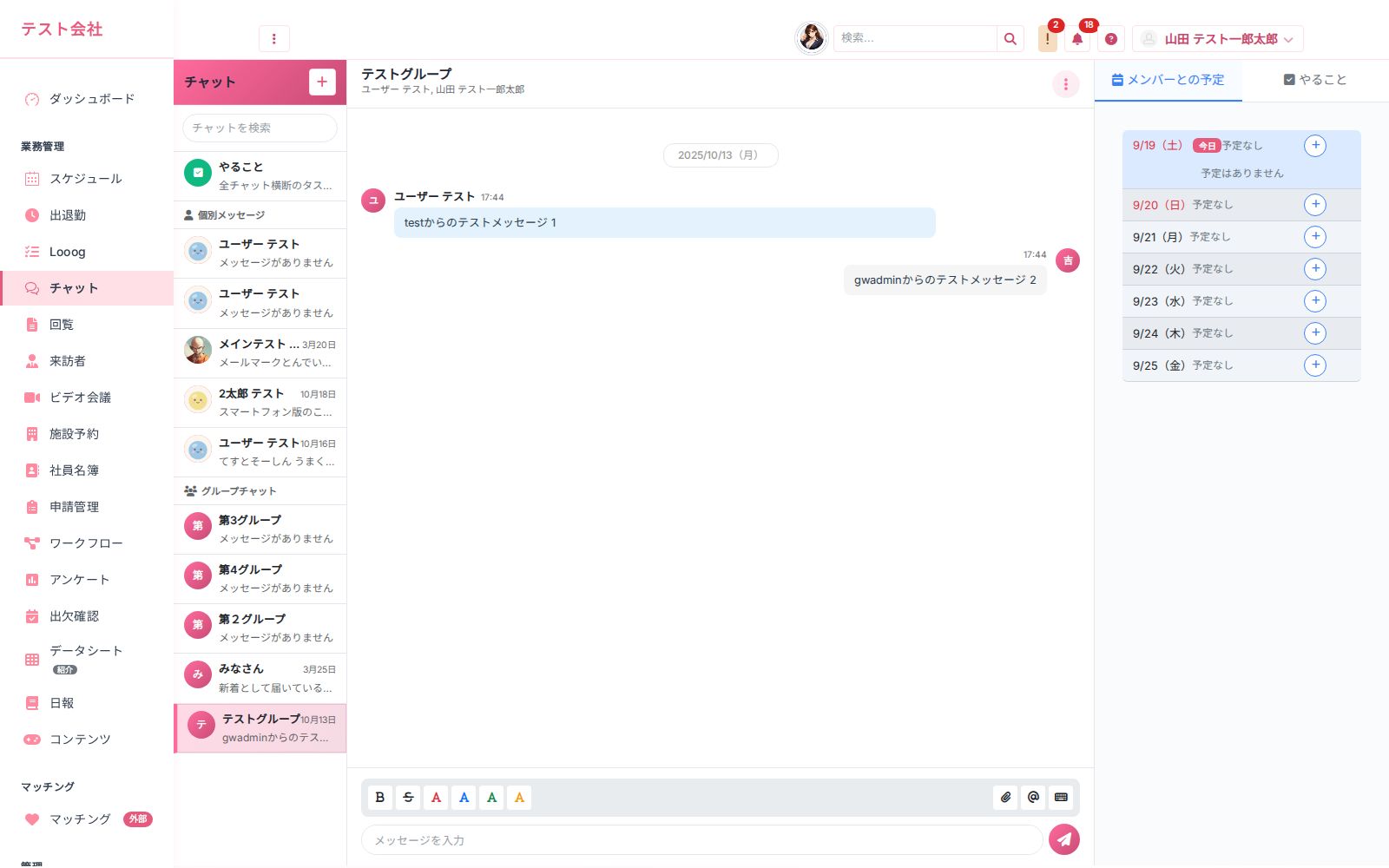Image resolution: width=1389 pixels, height=868 pixels.
Task: Click the テスト会社 logo link
Action: pyautogui.click(x=62, y=30)
